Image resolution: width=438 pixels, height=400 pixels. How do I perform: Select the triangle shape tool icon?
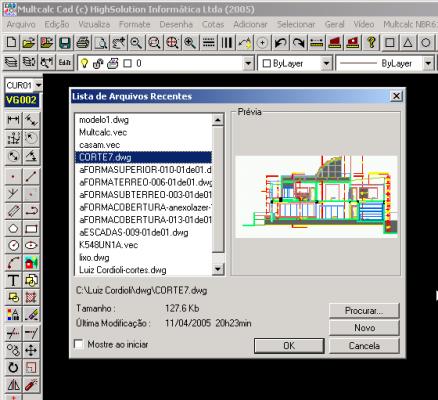[x=408, y=43]
